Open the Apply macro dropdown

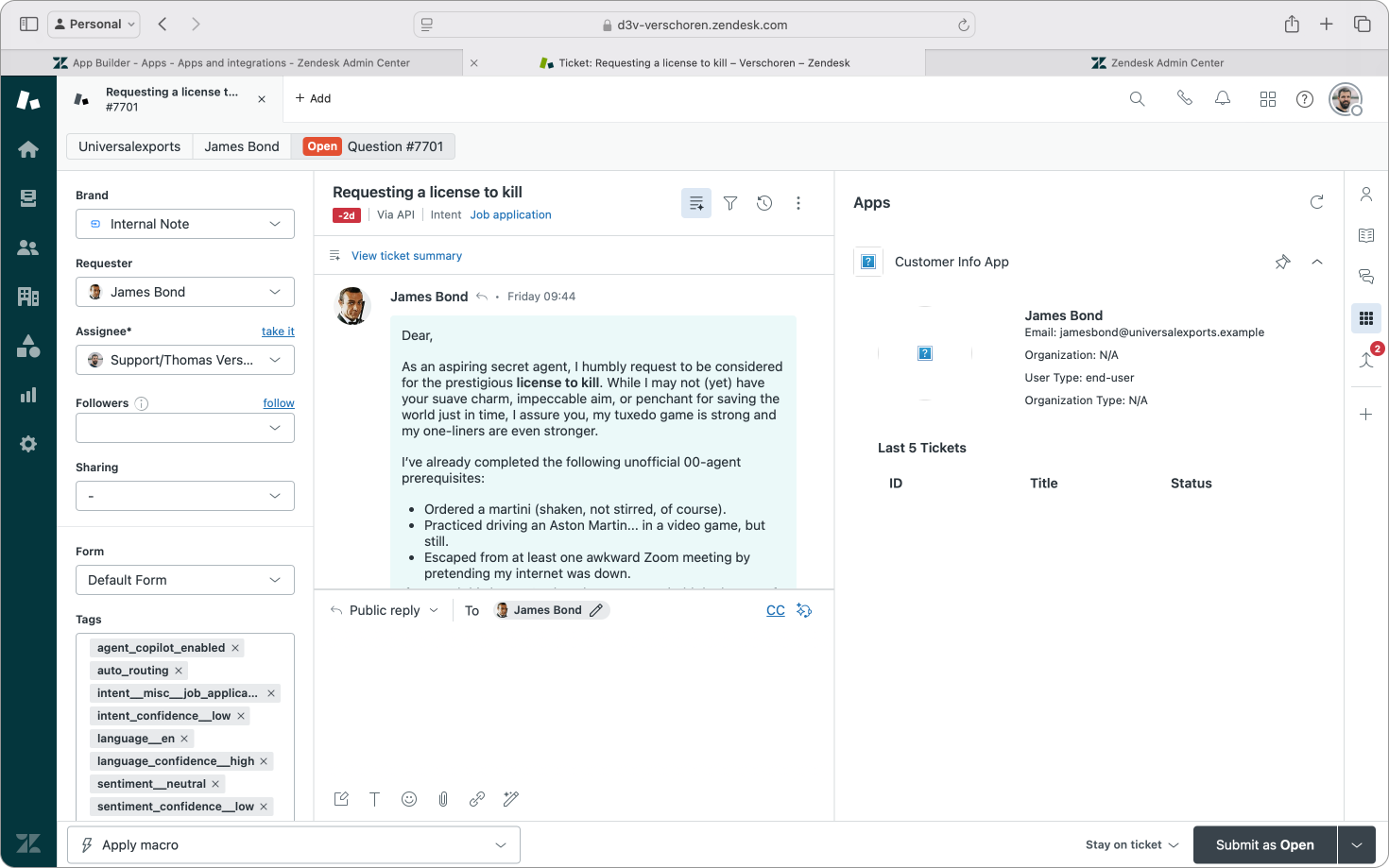coord(294,845)
